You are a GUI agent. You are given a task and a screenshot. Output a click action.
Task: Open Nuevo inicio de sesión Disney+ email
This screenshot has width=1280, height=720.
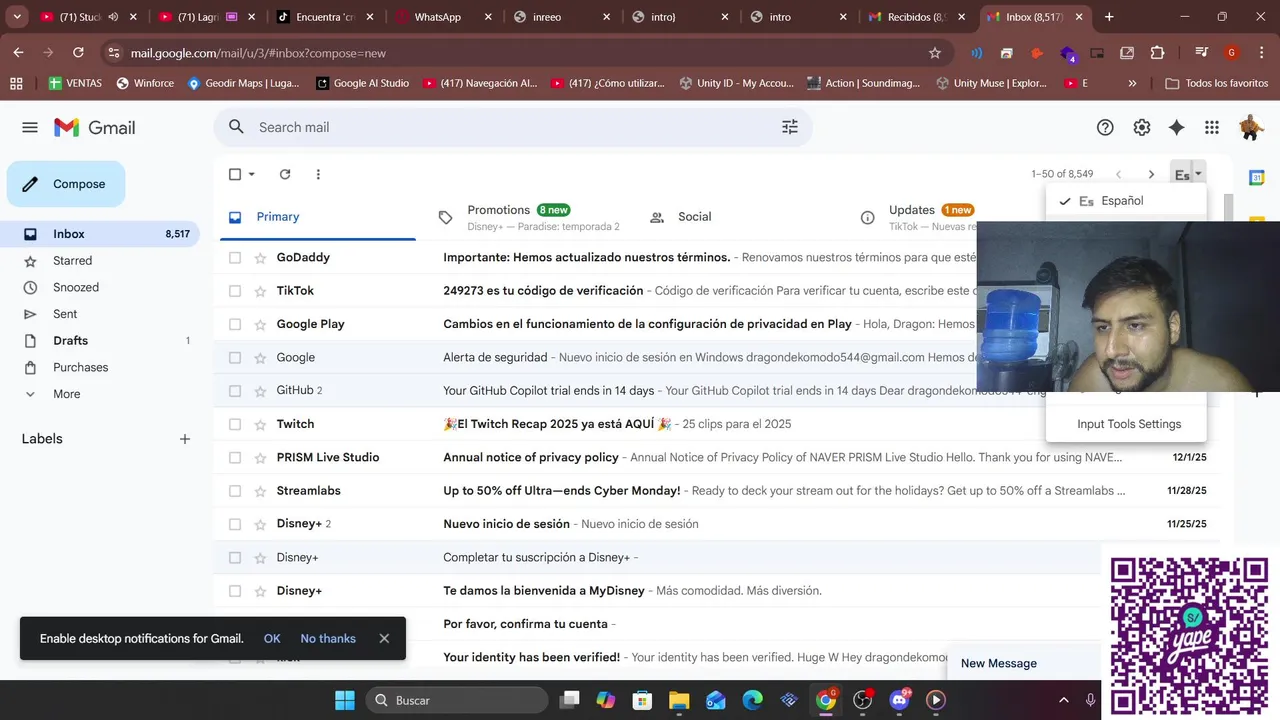[x=716, y=524]
